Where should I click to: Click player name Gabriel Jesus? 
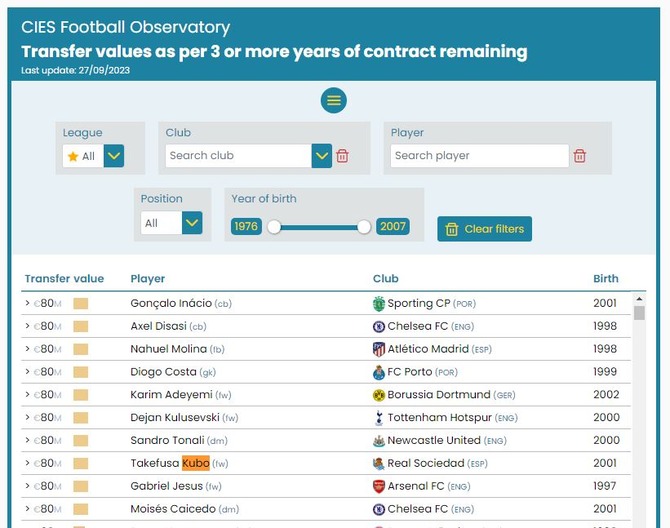point(167,486)
